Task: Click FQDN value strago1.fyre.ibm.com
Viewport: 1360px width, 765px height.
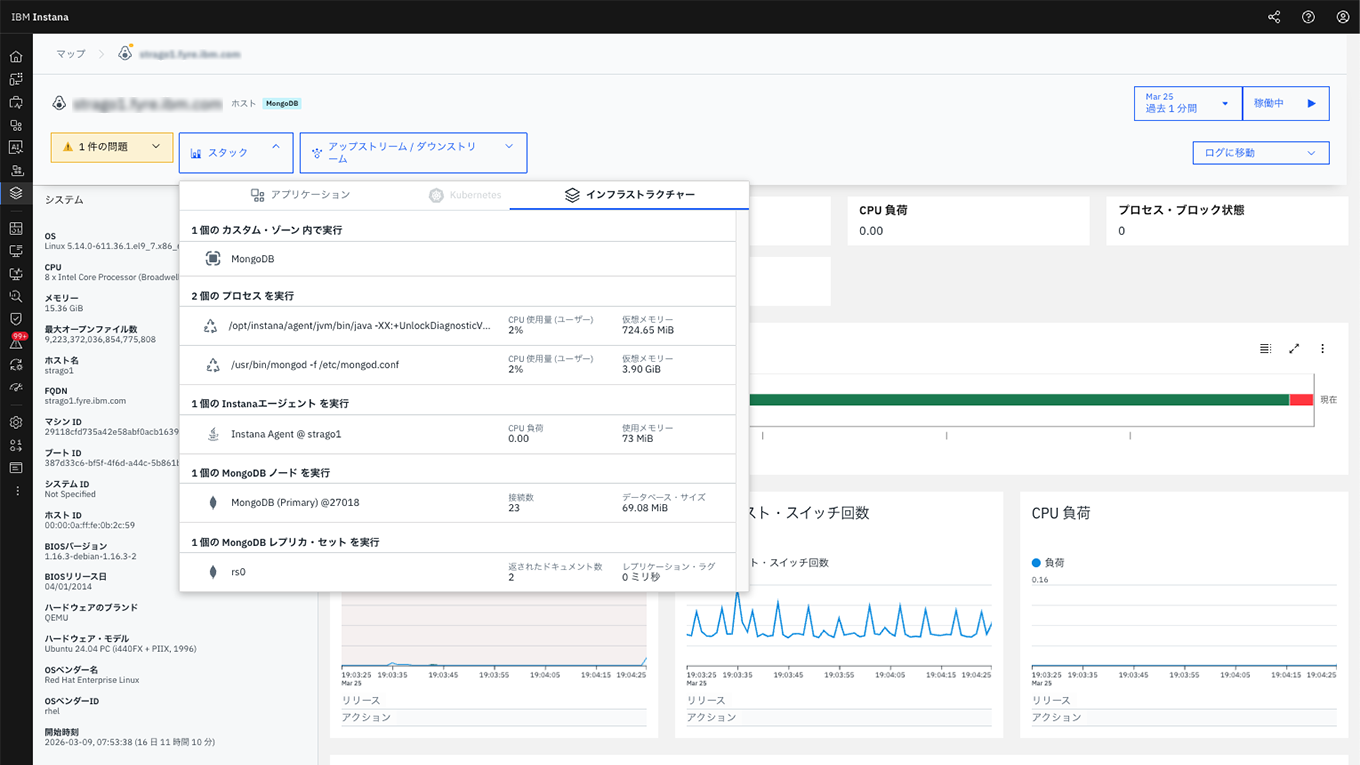Action: point(85,401)
